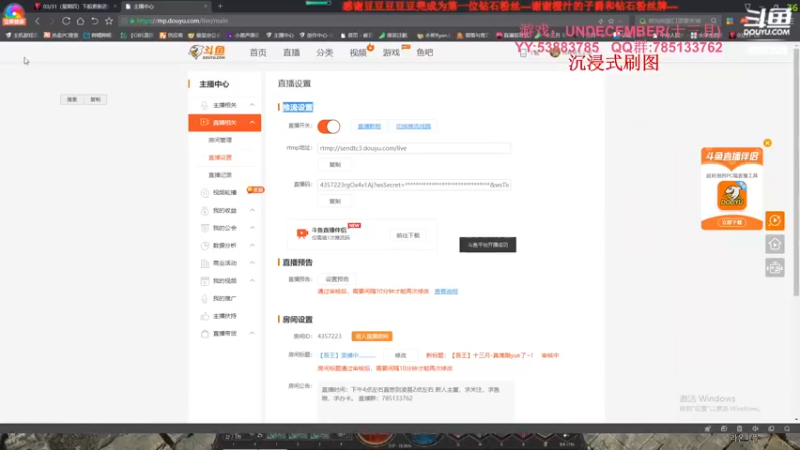Expand the 我的收益 section chevron
The image size is (800, 450).
[x=252, y=210]
